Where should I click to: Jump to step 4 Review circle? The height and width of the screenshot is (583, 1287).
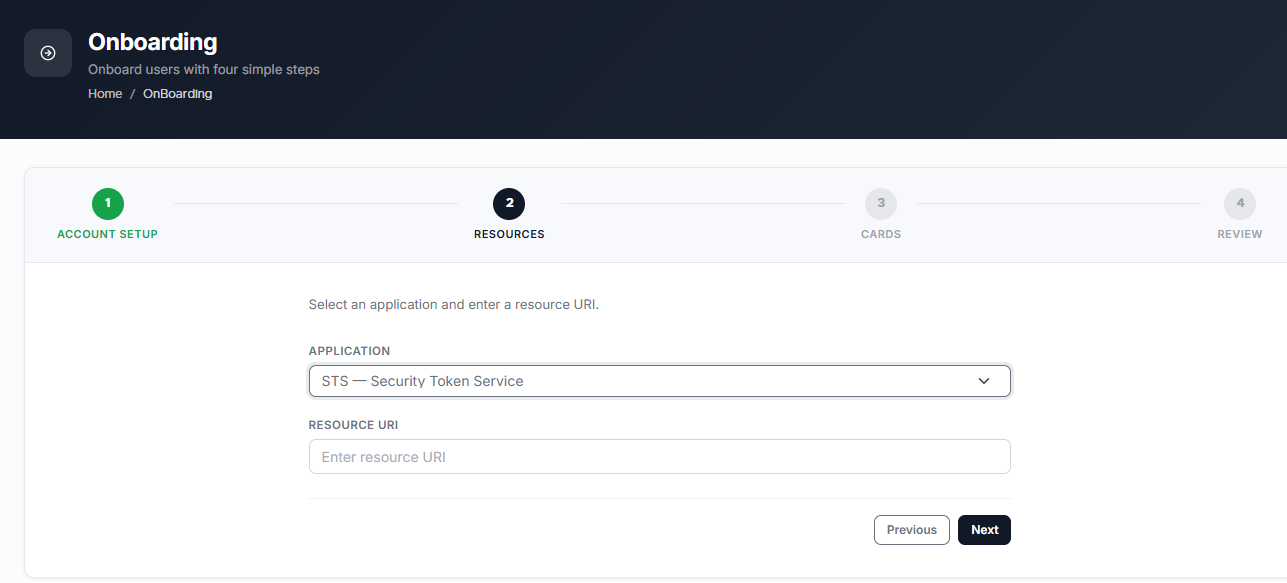point(1240,204)
